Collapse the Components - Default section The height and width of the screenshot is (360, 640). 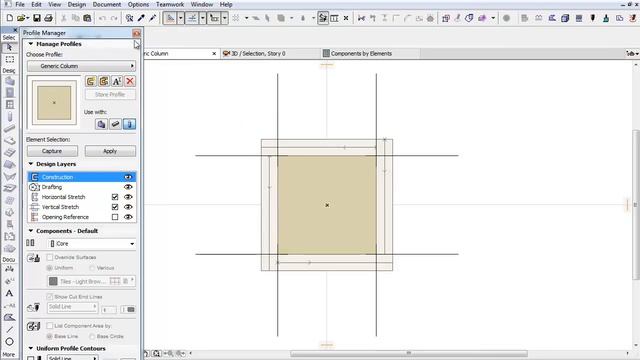tap(31, 231)
